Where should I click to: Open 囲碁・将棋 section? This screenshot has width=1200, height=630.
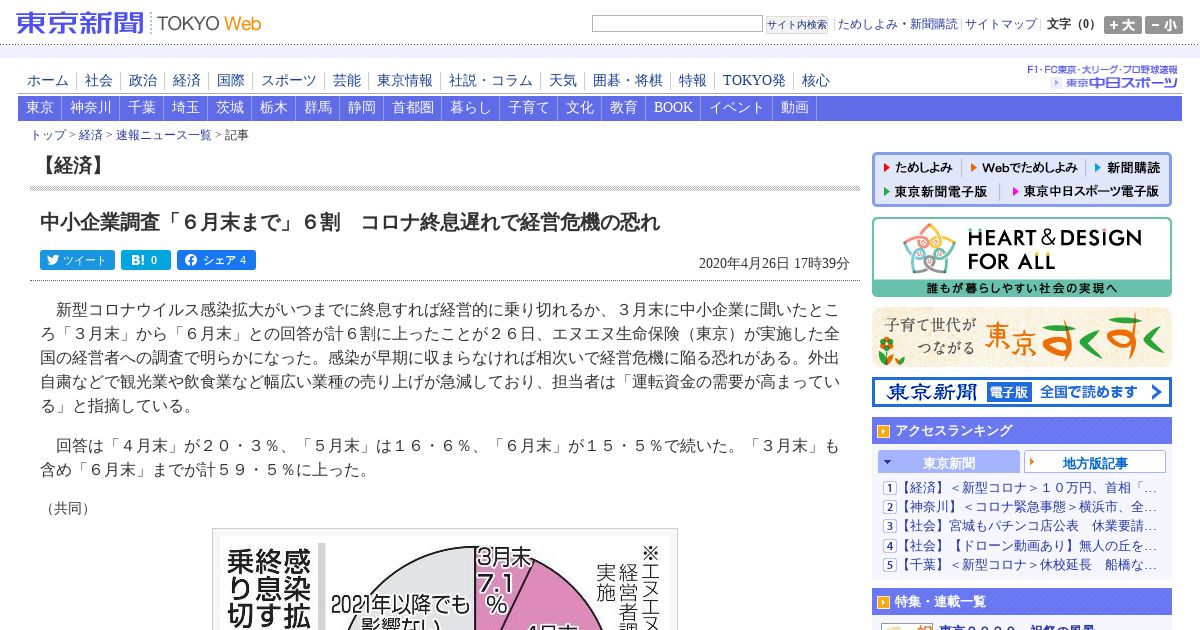pos(628,81)
